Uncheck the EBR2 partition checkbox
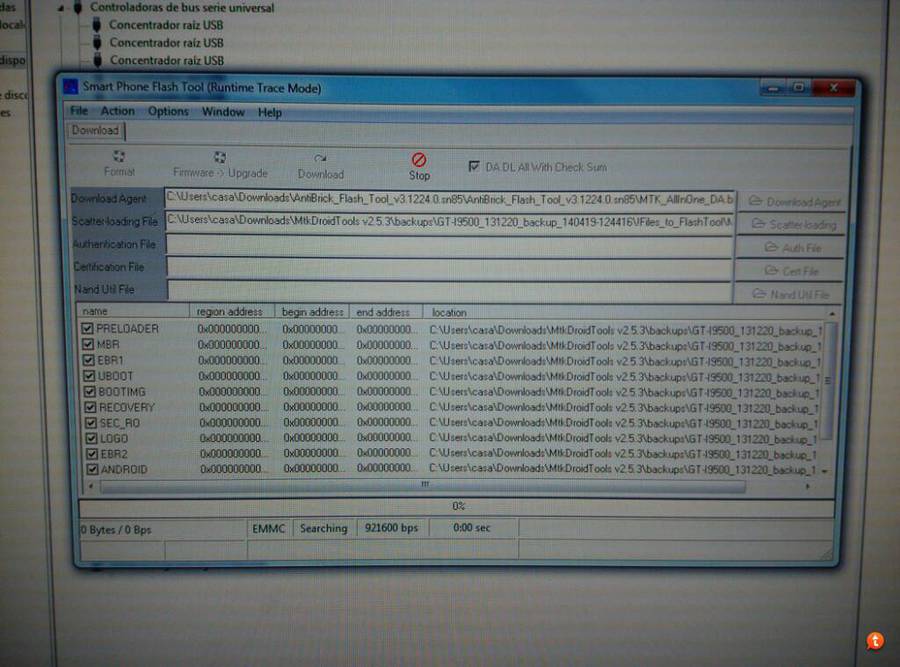Screen dimensions: 900x667 (x=92, y=454)
